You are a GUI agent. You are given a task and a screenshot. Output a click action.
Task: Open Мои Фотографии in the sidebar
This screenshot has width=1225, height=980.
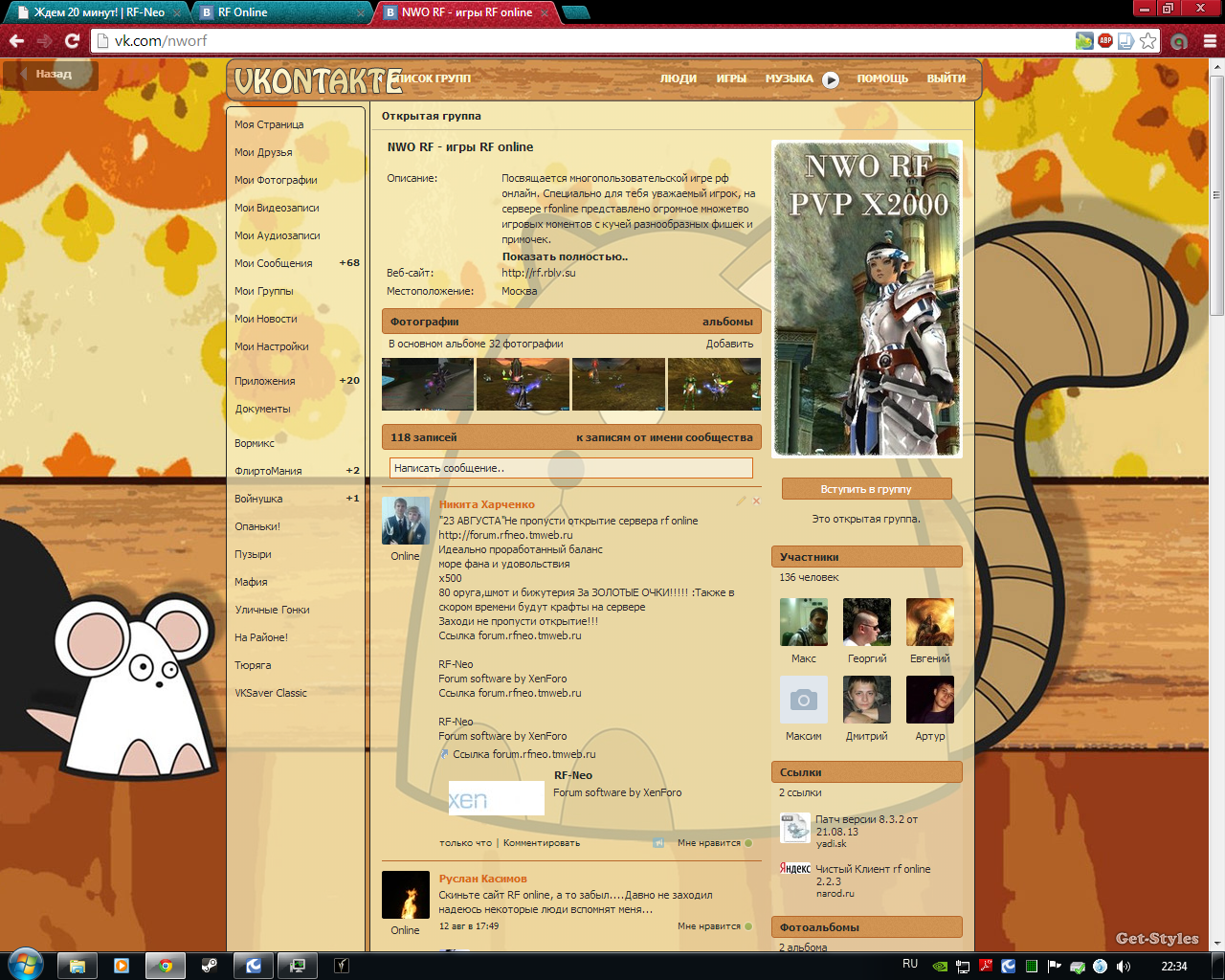(276, 180)
